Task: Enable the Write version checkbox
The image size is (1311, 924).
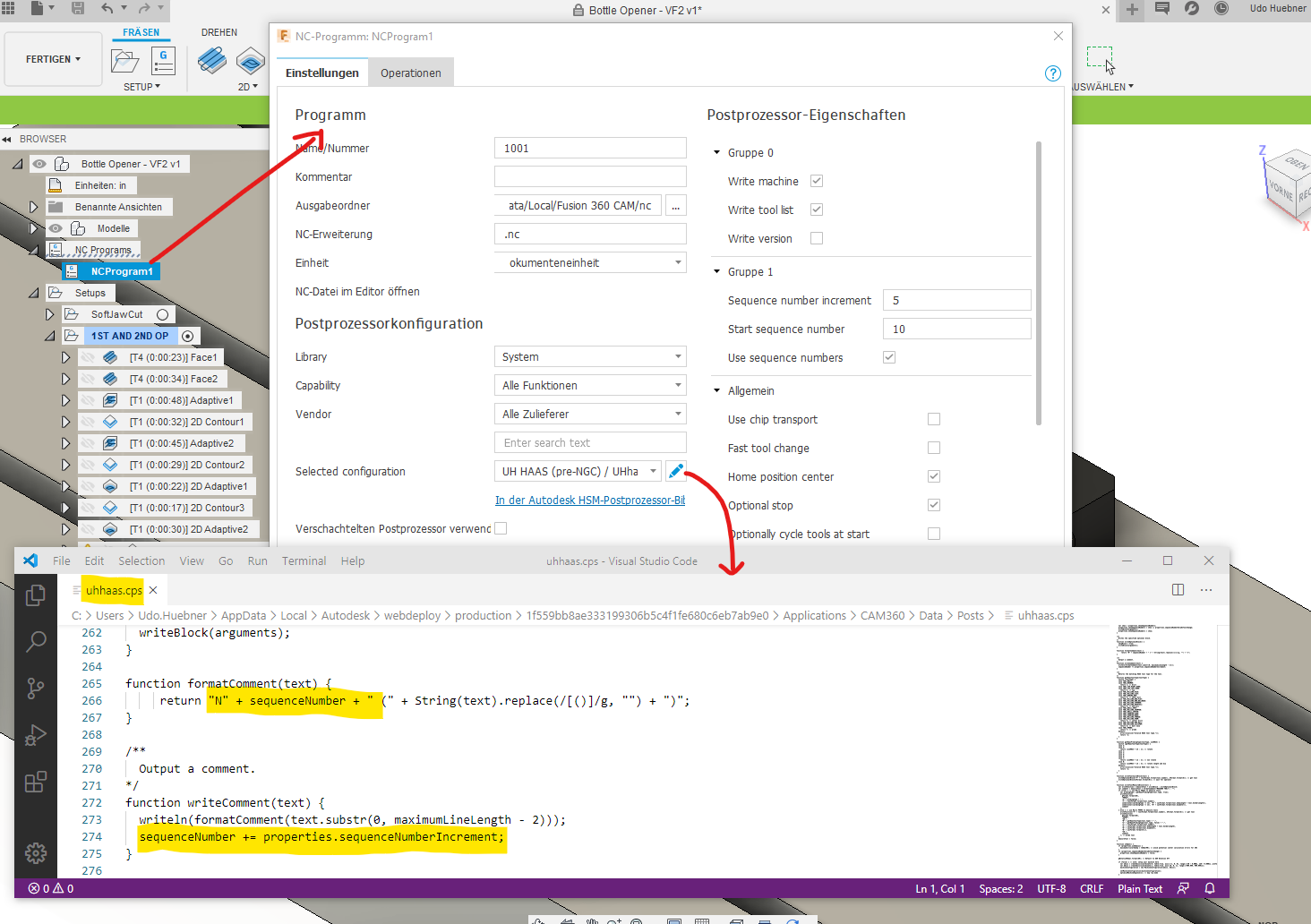Action: click(x=816, y=237)
